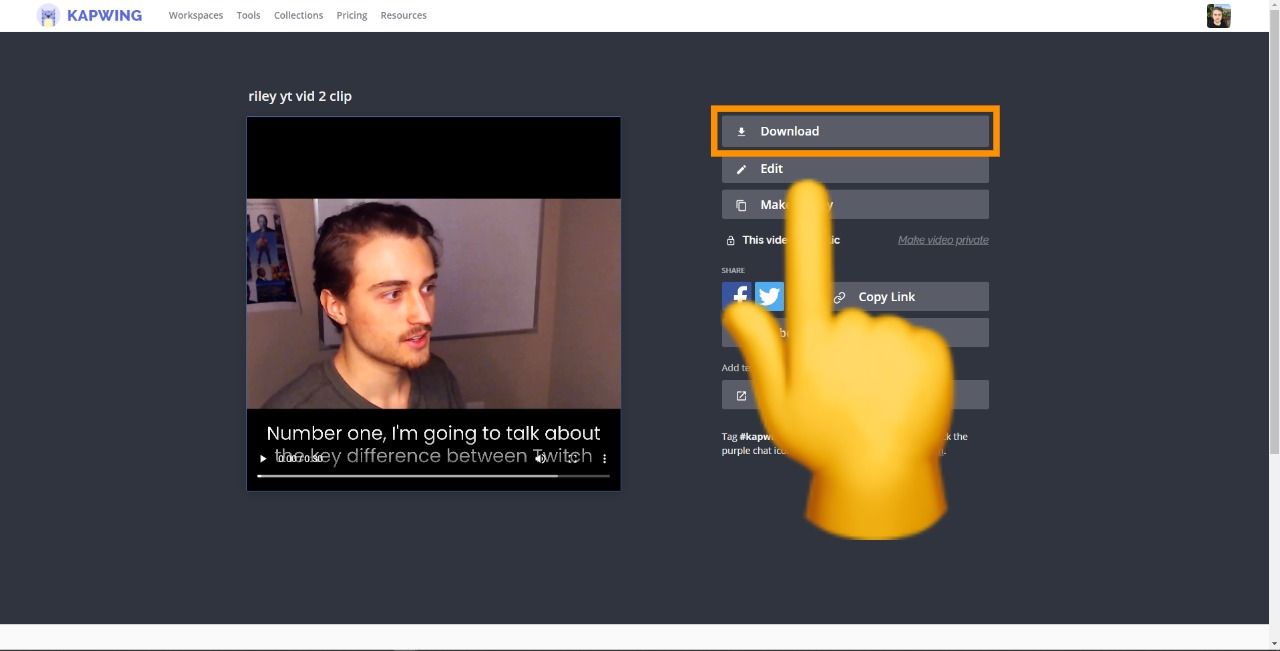The height and width of the screenshot is (651, 1280).
Task: Click the Kapwing cat logo
Action: (x=48, y=16)
